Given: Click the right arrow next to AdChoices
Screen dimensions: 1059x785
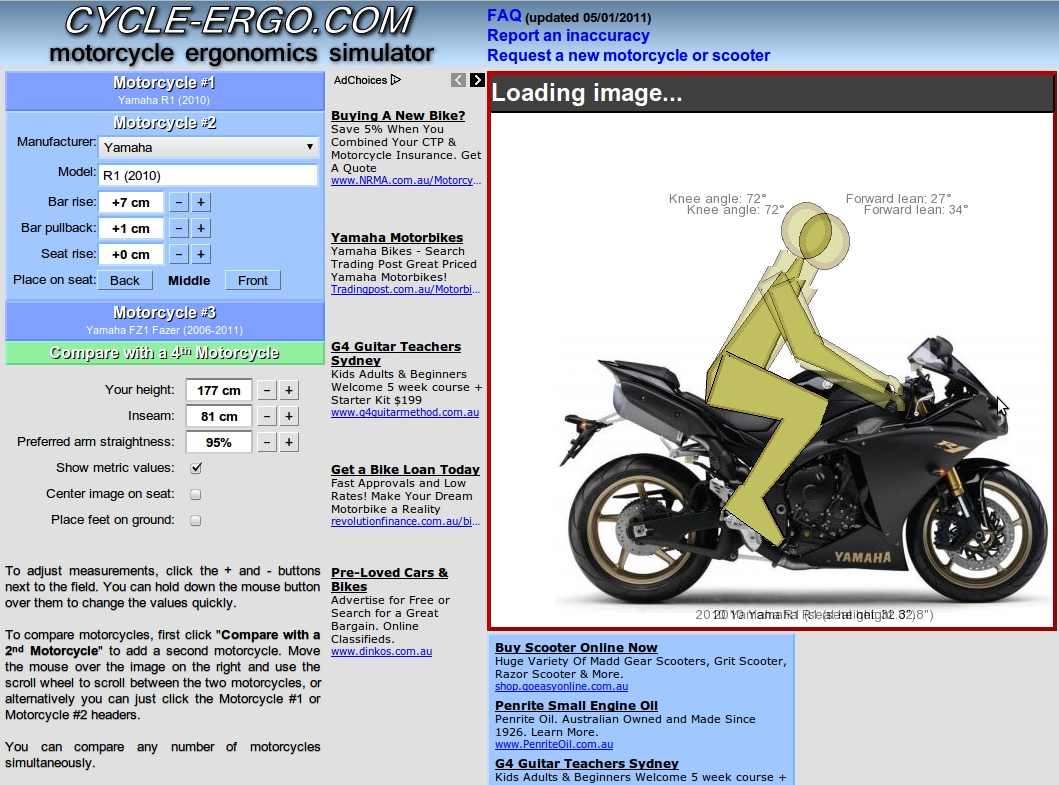Looking at the screenshot, I should [x=475, y=80].
